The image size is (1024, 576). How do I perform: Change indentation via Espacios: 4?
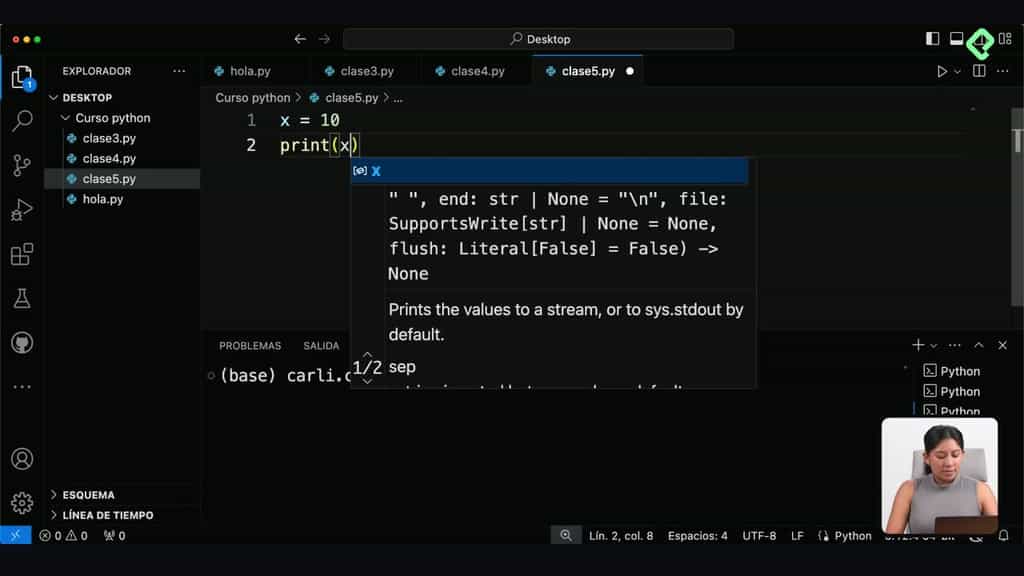pos(697,535)
